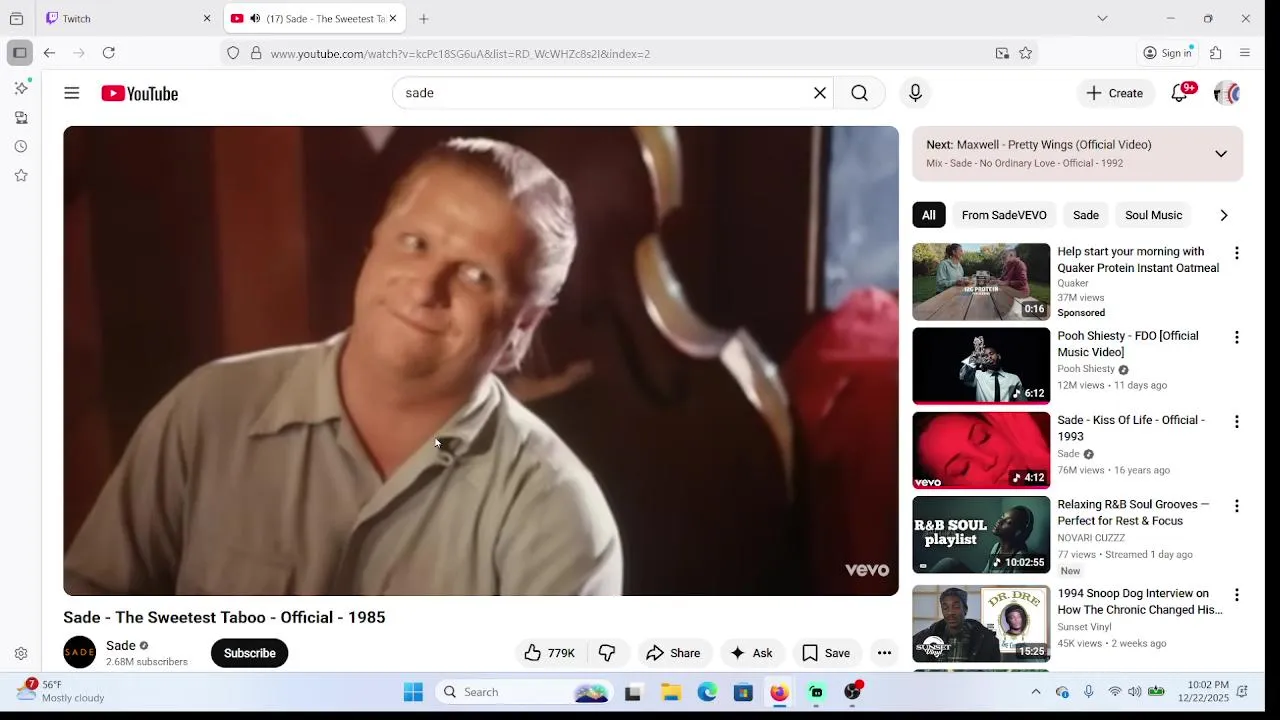Image resolution: width=1280 pixels, height=720 pixels.
Task: Open options for Sade Kiss Of Life
Action: 1236,422
